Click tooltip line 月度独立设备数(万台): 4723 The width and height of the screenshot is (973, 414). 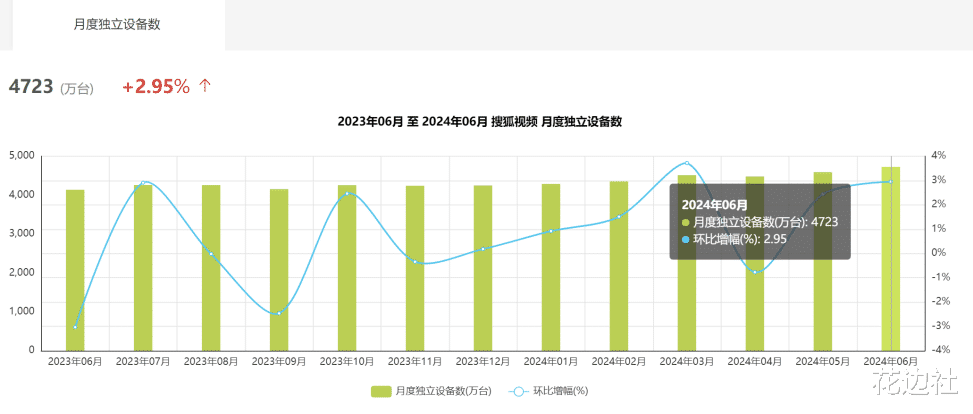[761, 222]
